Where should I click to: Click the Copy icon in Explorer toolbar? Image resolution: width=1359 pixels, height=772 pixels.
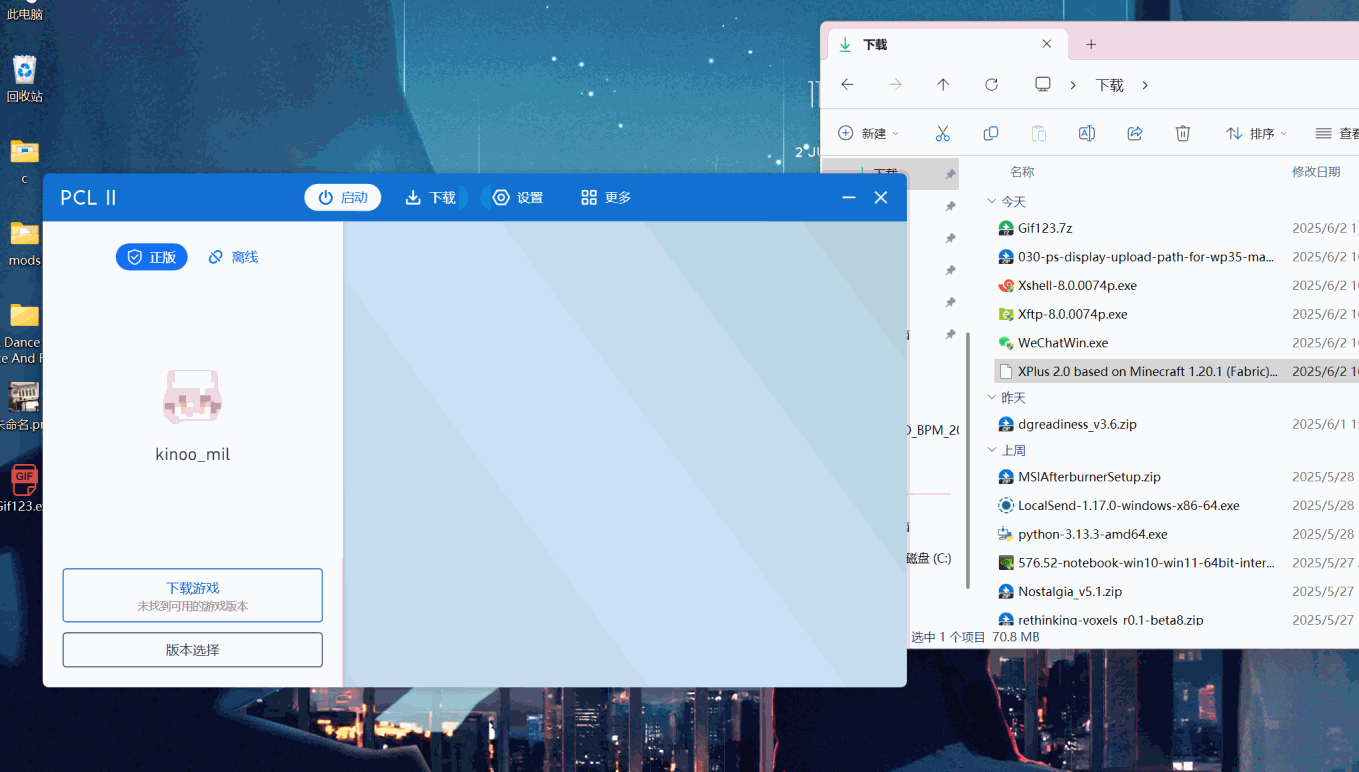[991, 133]
